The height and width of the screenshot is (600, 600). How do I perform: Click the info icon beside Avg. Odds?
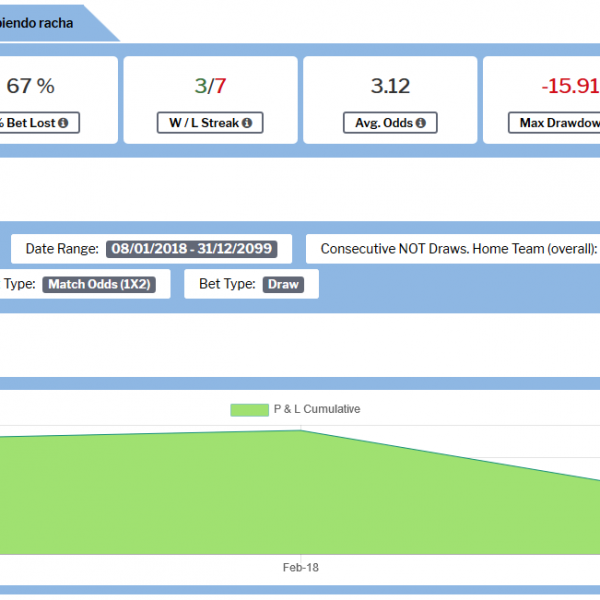420,123
